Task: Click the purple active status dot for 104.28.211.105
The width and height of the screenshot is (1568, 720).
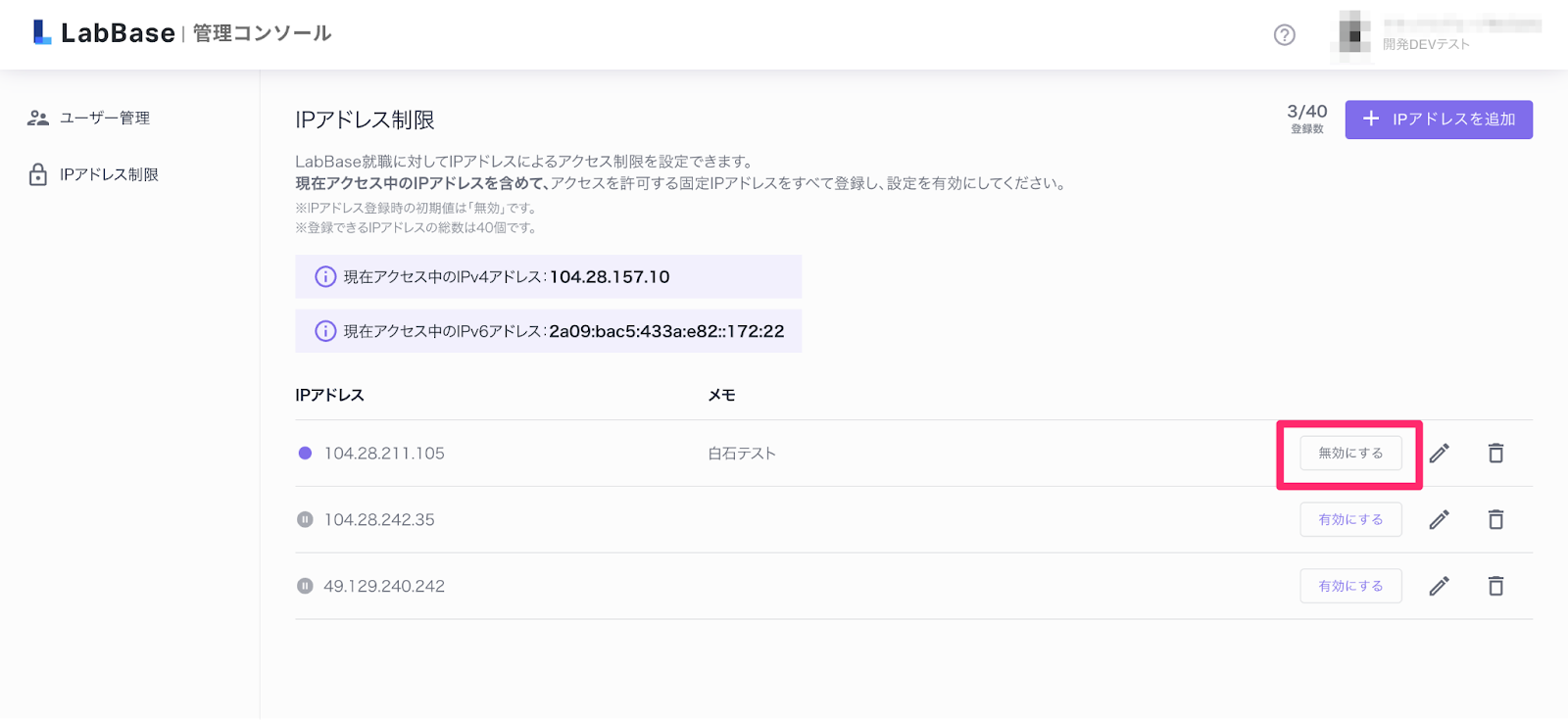Action: tap(305, 454)
